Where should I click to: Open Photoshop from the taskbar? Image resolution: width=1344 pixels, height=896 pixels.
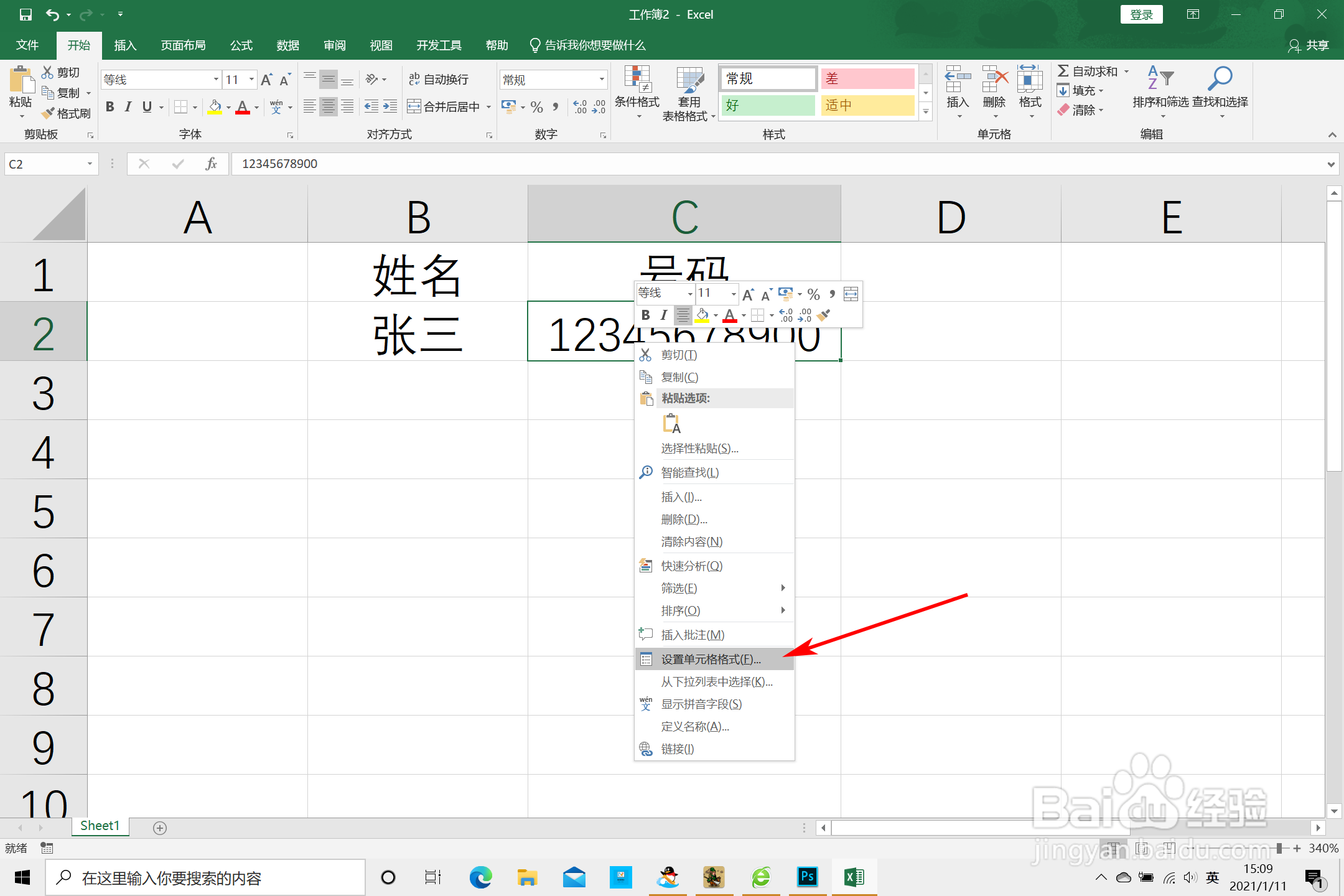[807, 877]
